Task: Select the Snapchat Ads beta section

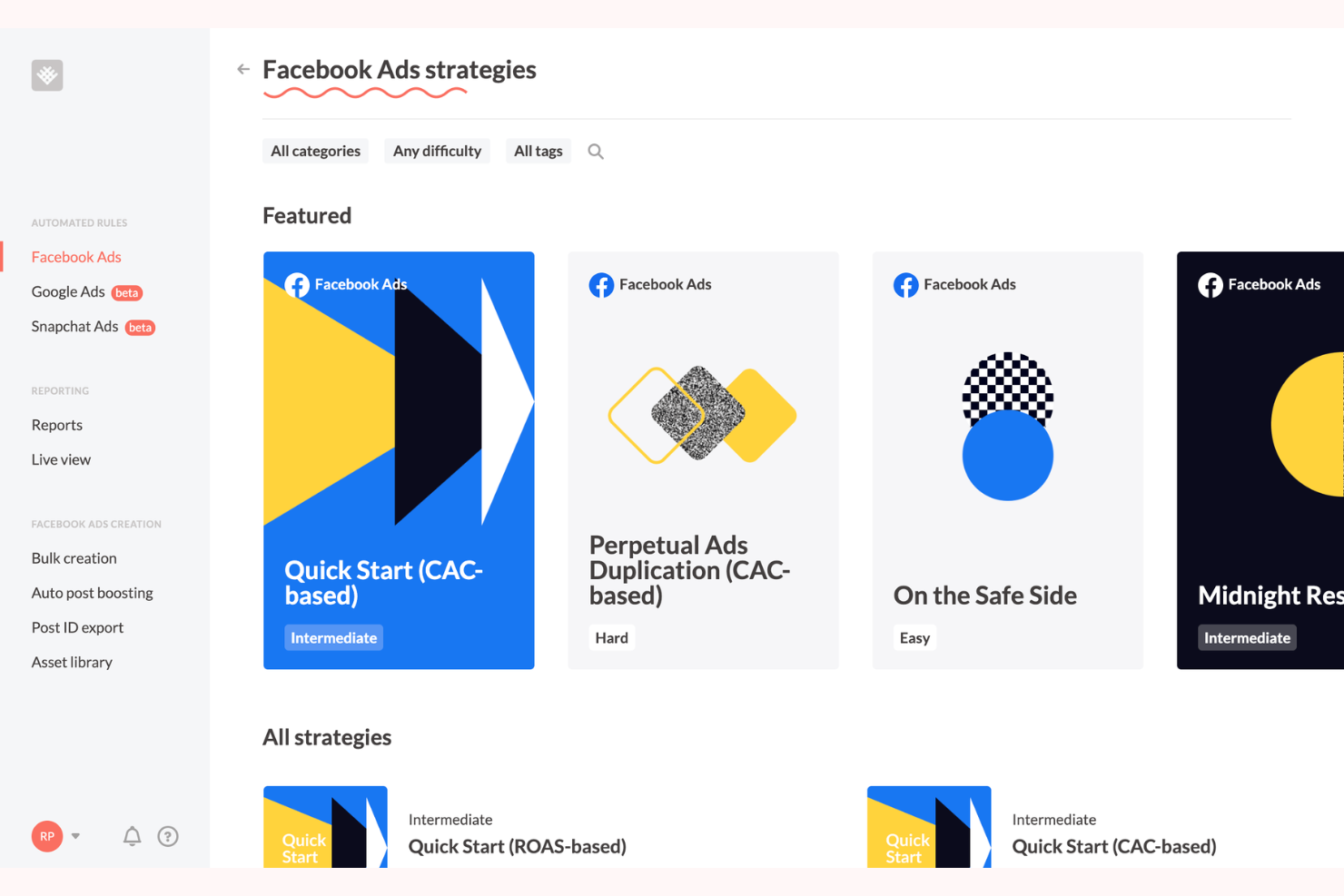Action: point(74,326)
